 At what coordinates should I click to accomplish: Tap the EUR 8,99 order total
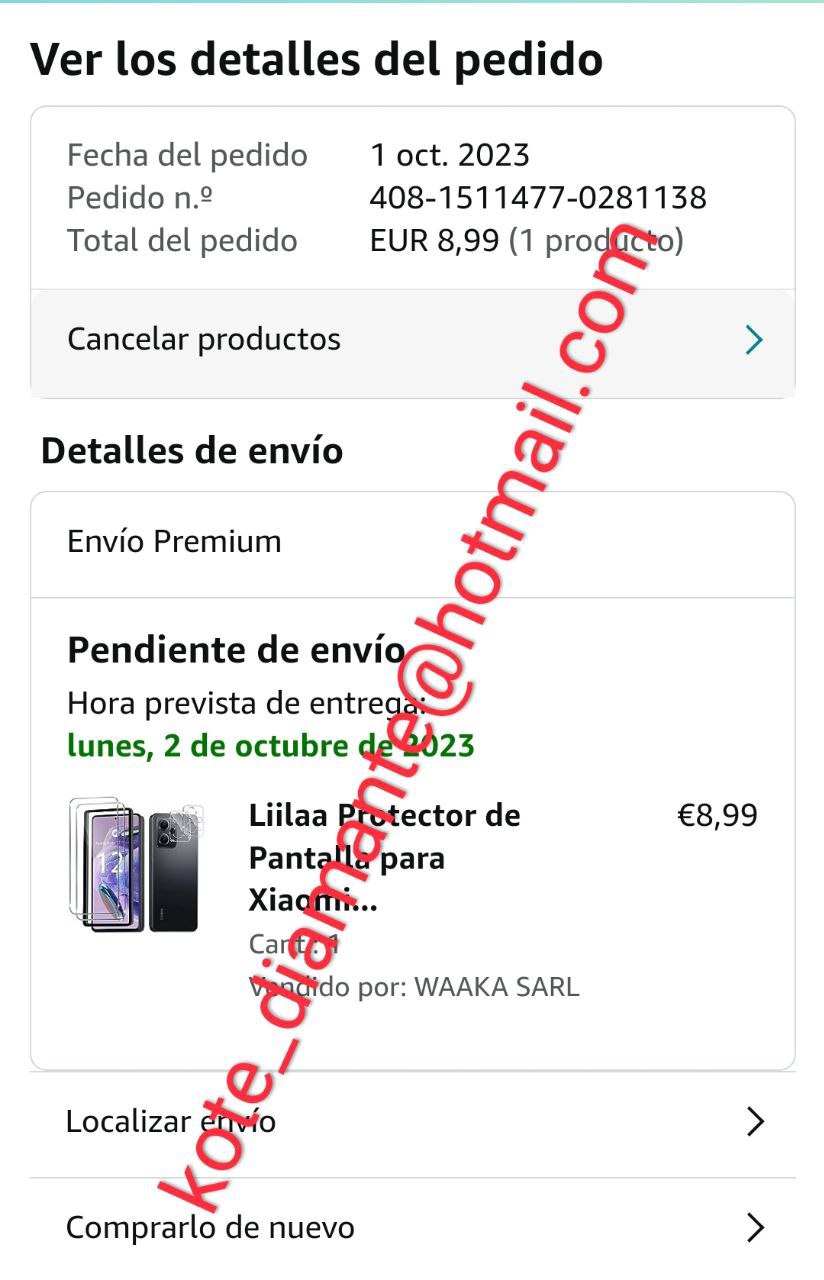[x=434, y=241]
